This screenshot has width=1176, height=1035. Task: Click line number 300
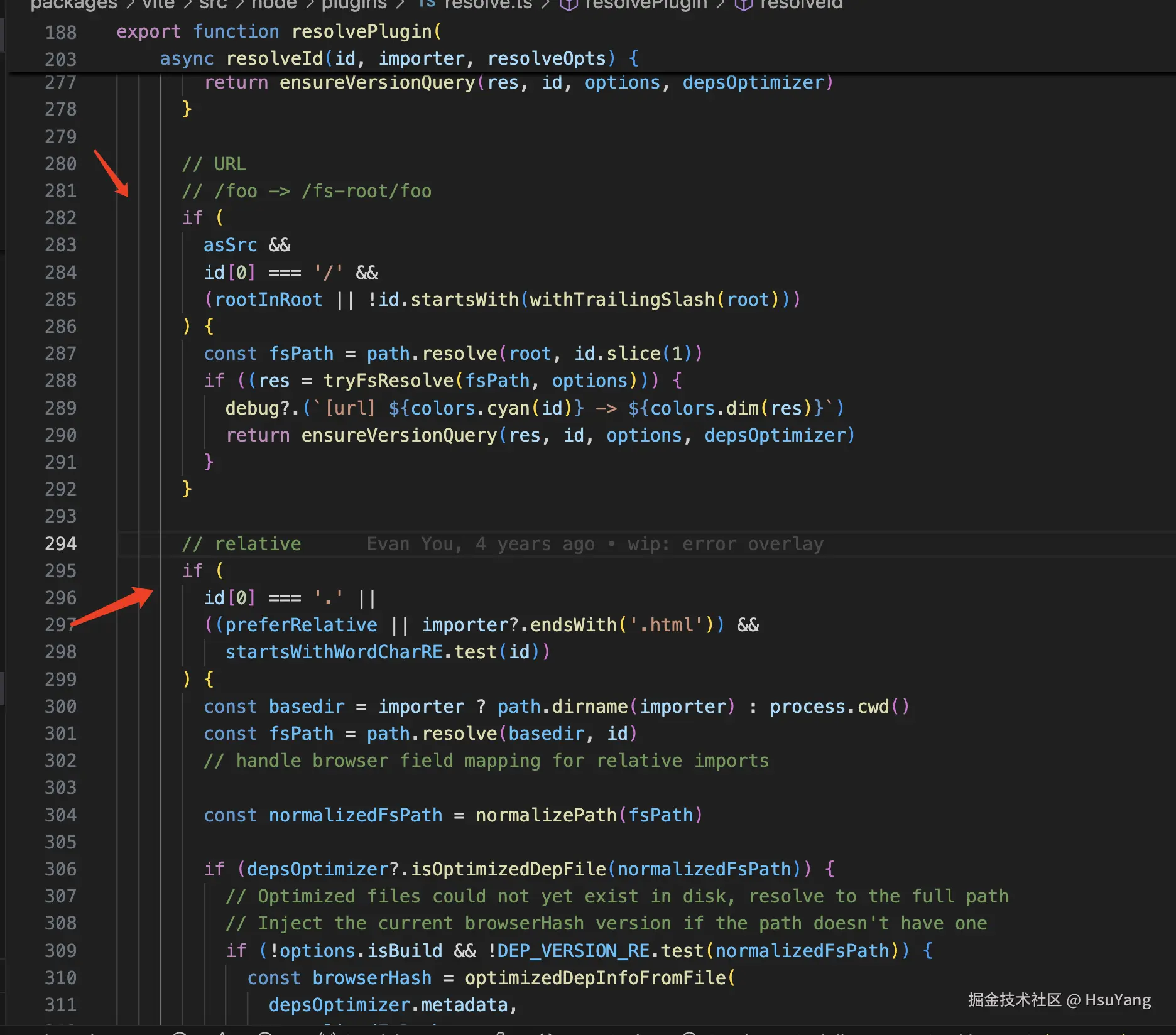click(x=61, y=707)
